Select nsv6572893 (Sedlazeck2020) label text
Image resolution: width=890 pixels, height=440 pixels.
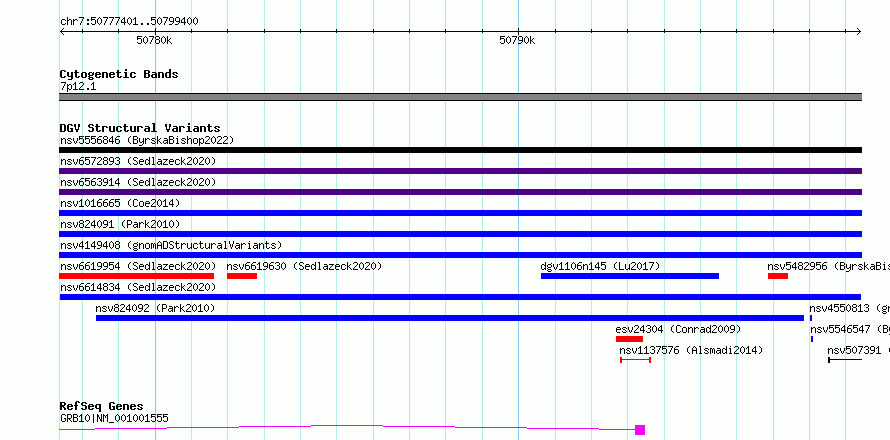(x=138, y=161)
